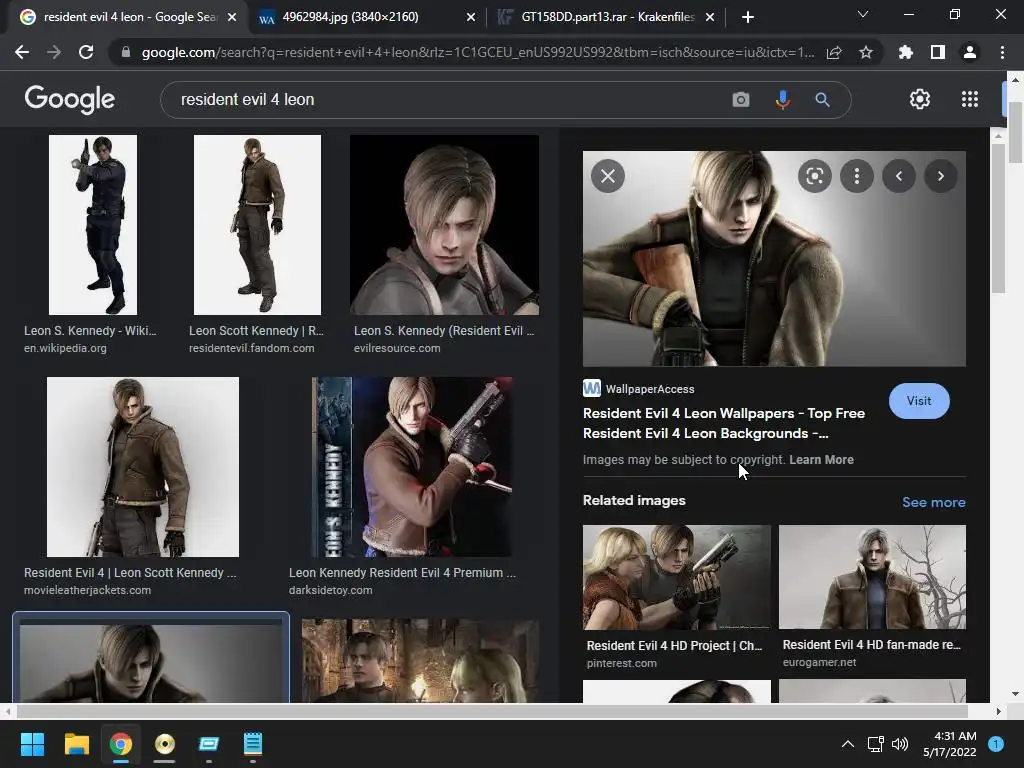The width and height of the screenshot is (1024, 768).
Task: Close the image preview panel
Action: point(607,177)
